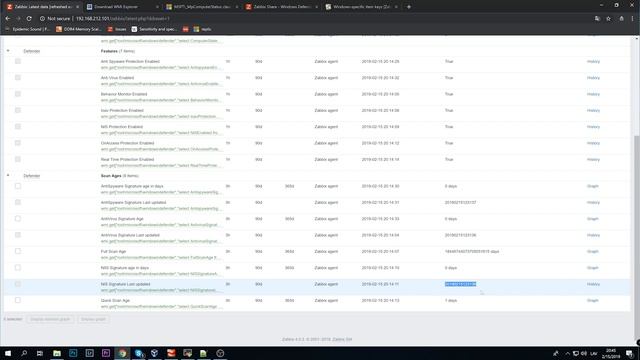Click the AntiVirus Signature Last updated item name

[130, 235]
